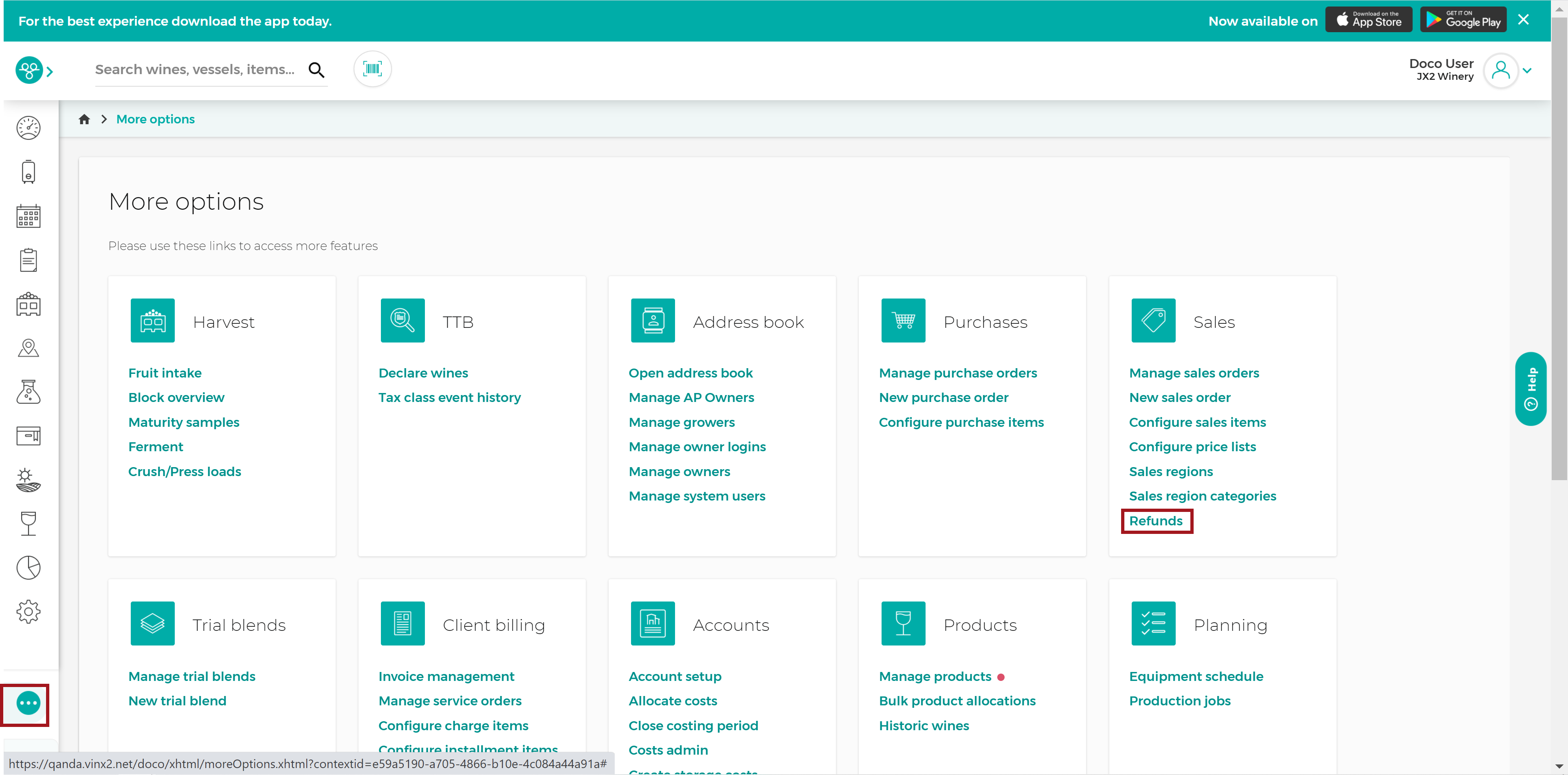Open Configure price lists link

[1192, 446]
